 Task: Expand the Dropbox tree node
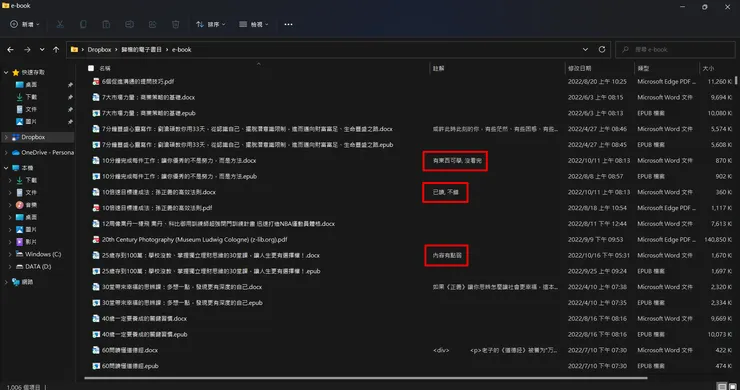tap(6, 137)
